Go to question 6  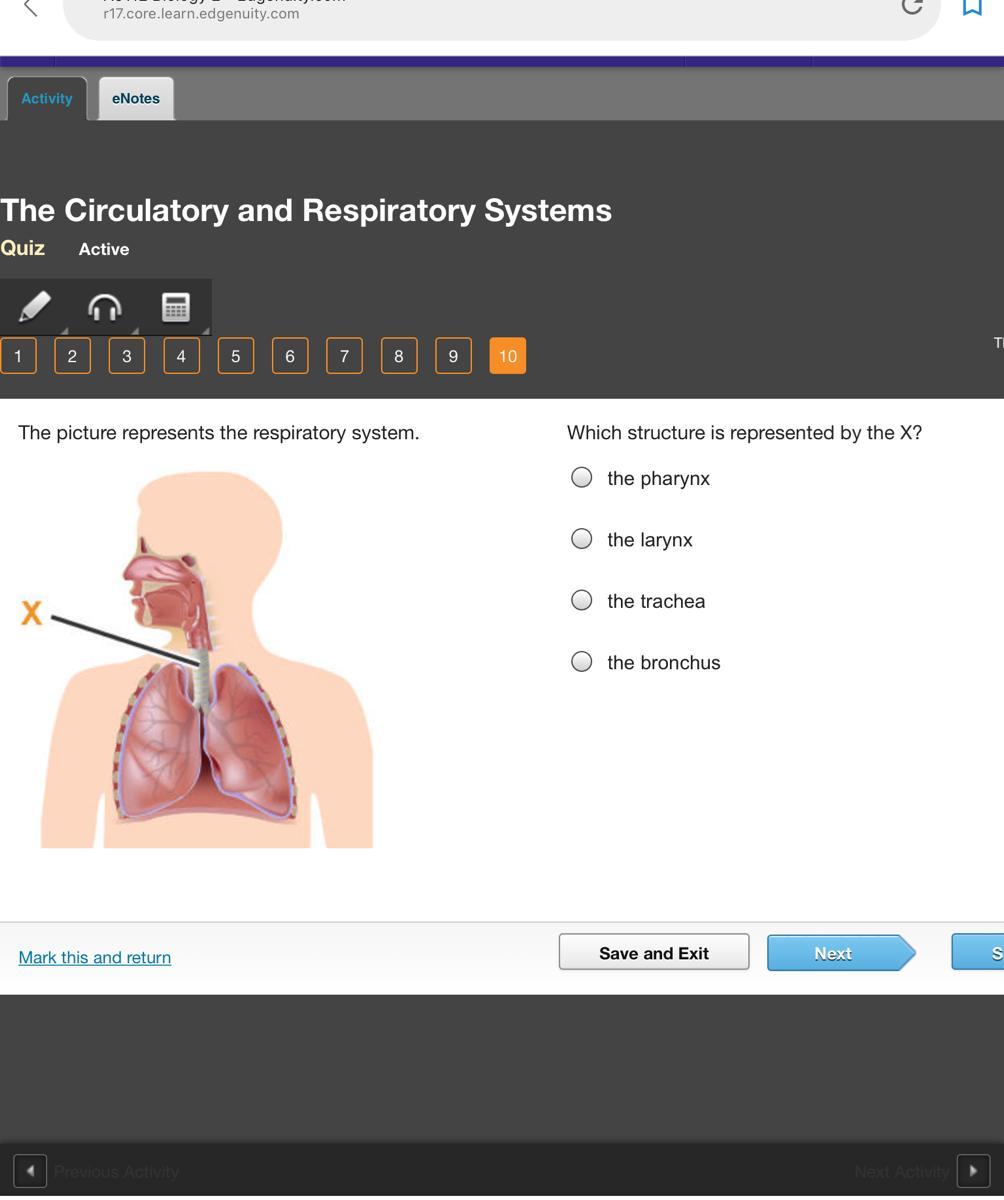click(290, 356)
